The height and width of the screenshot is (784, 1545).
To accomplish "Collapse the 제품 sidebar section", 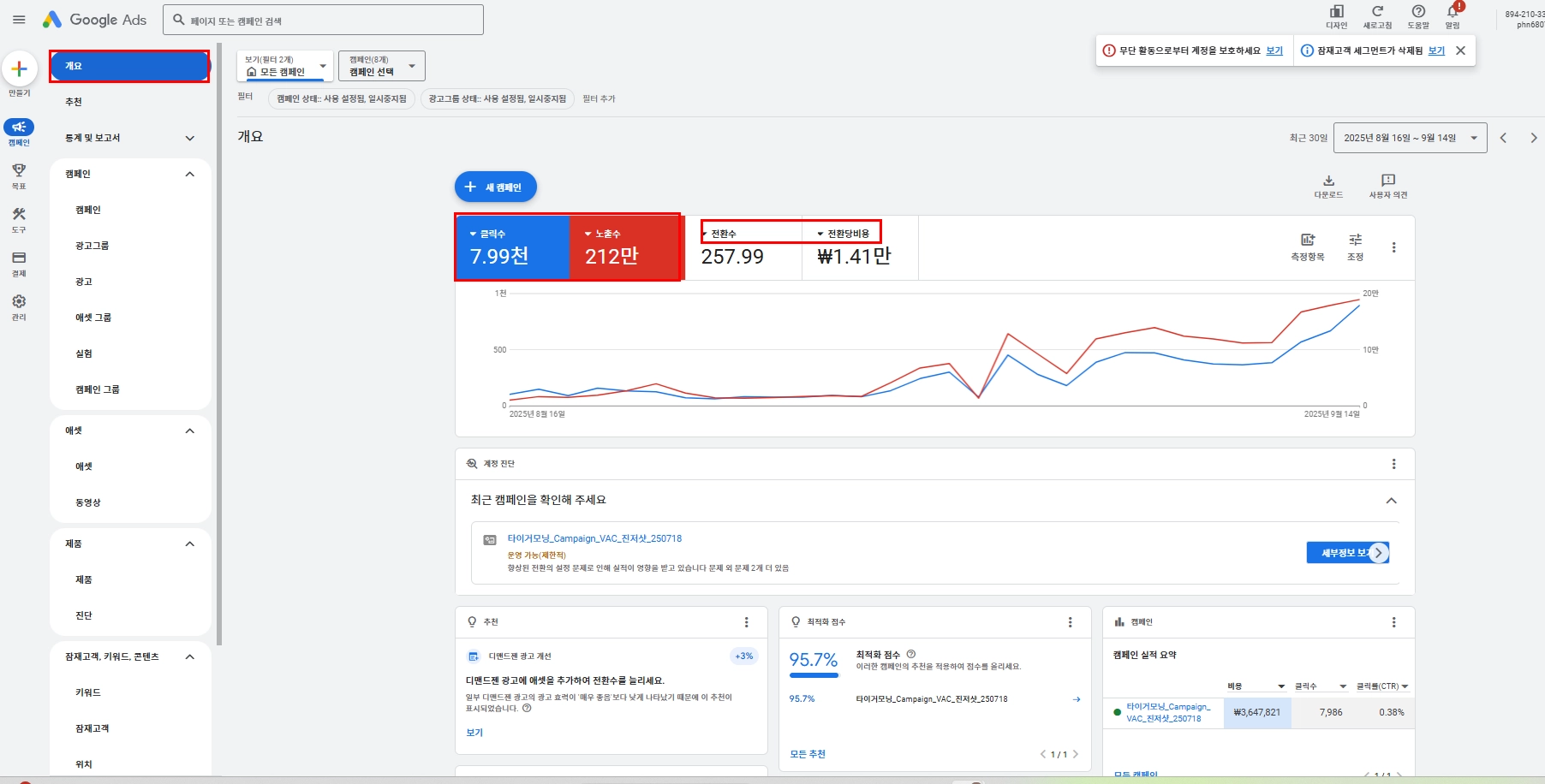I will (190, 543).
